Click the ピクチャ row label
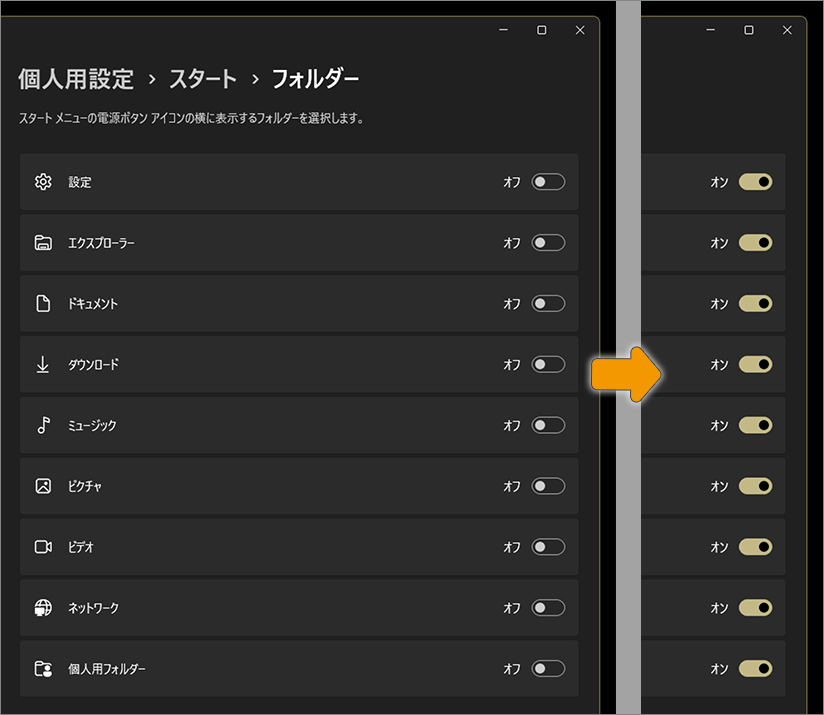Viewport: 824px width, 715px height. [85, 486]
